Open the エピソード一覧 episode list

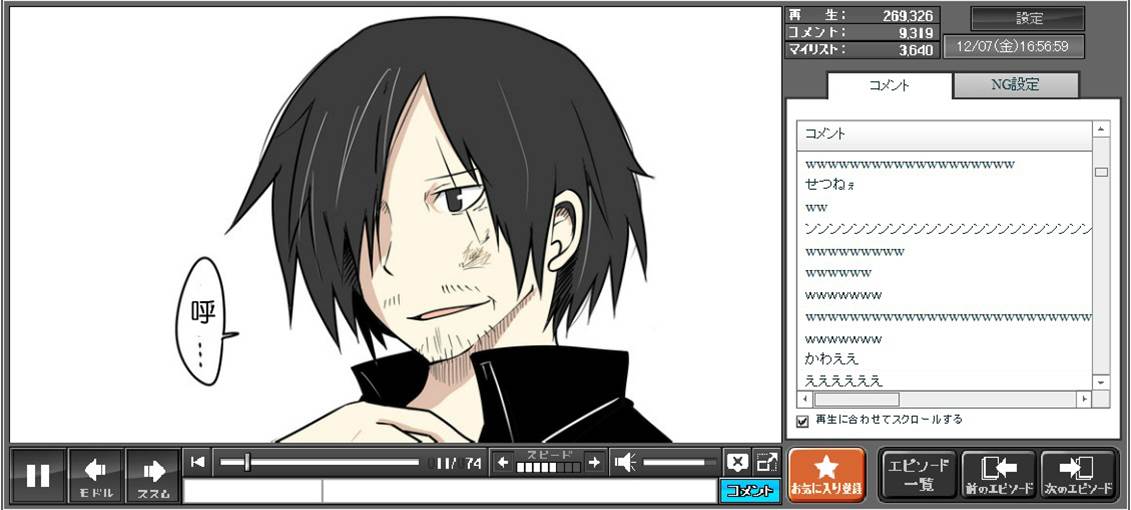pyautogui.click(x=918, y=474)
